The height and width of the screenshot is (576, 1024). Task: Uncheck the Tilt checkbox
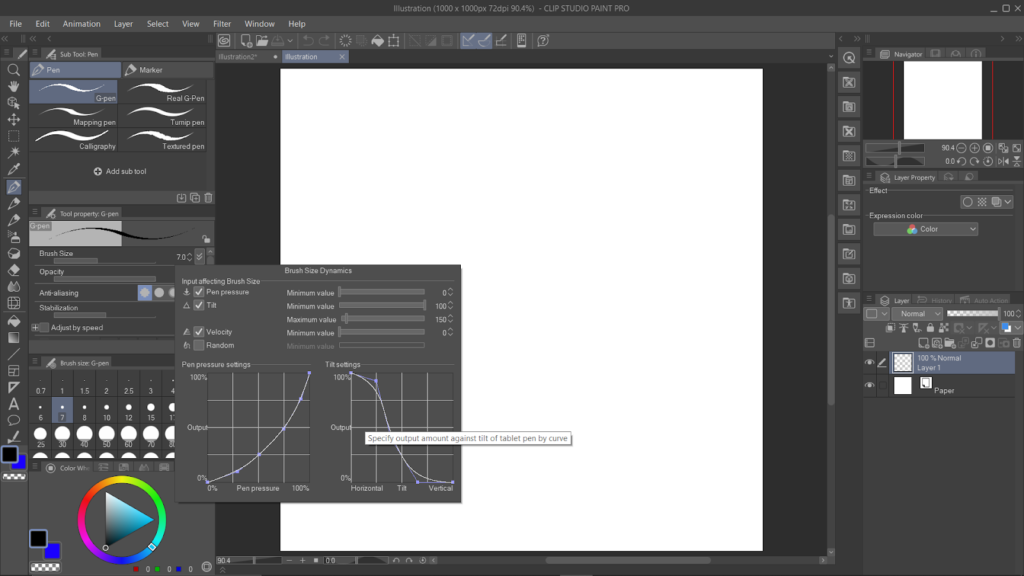tap(199, 305)
